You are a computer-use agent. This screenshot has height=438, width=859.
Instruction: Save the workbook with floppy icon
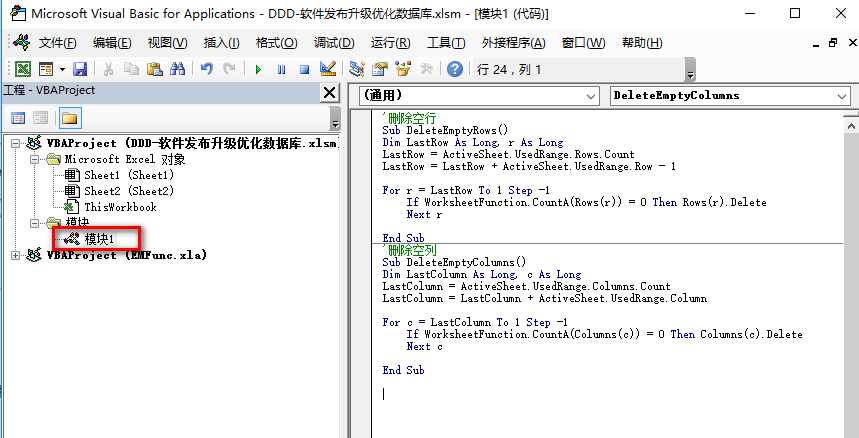[x=80, y=69]
